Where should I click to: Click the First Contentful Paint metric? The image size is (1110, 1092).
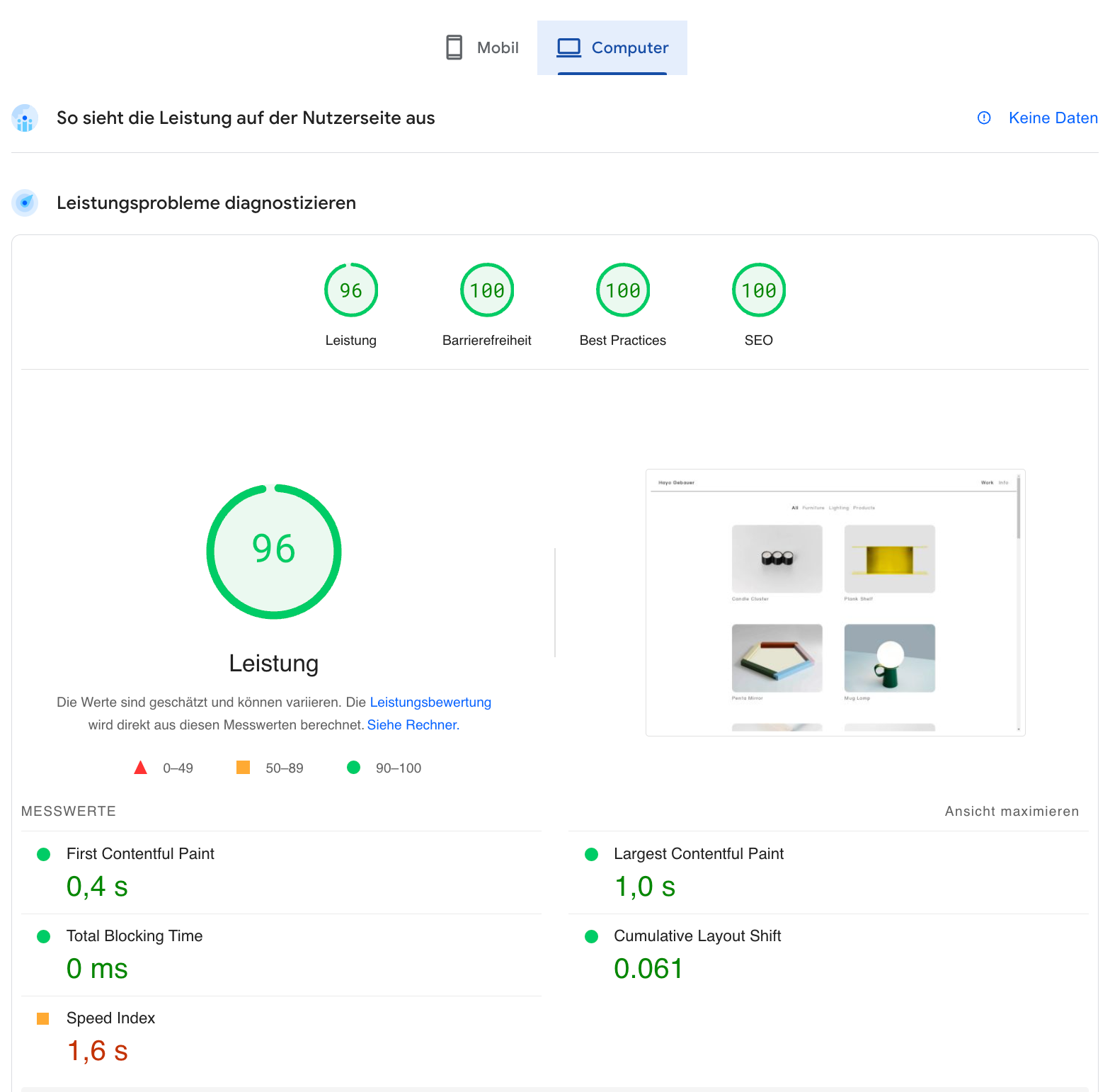(x=140, y=854)
